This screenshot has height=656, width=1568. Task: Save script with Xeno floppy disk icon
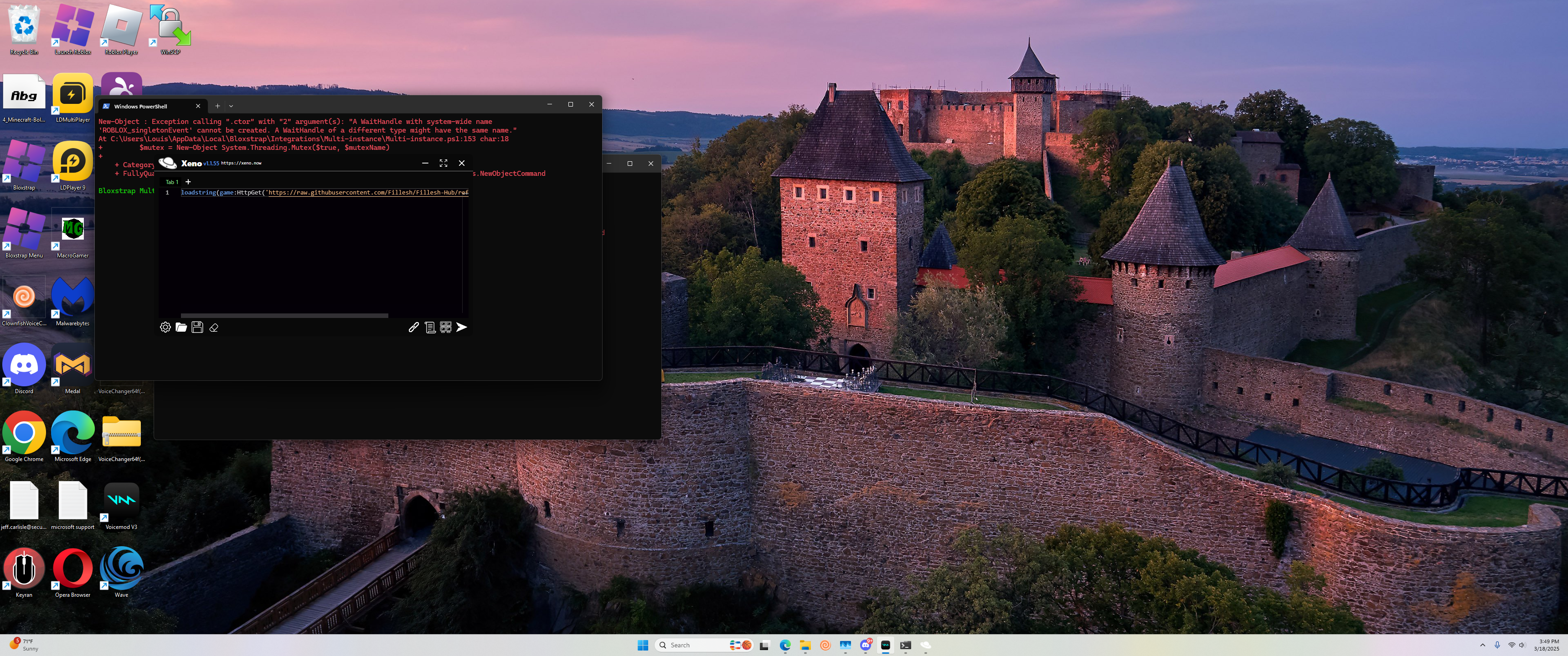point(197,328)
